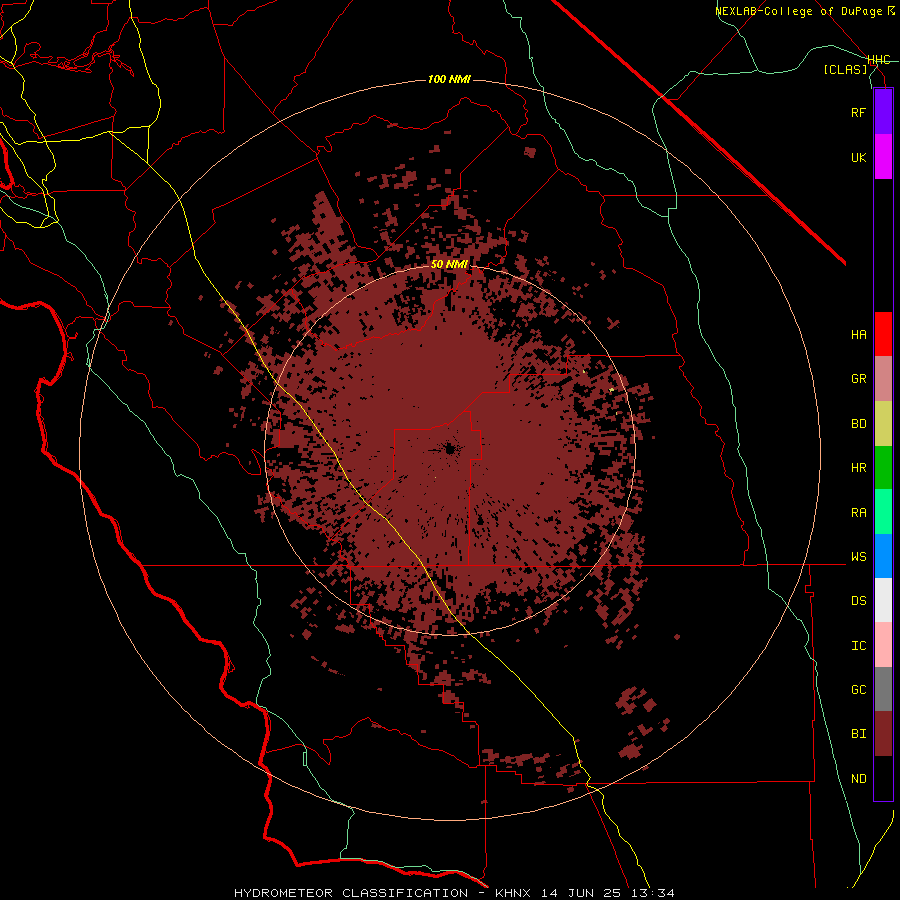The width and height of the screenshot is (900, 900).
Task: Click the WS blue legend swatch
Action: click(883, 556)
